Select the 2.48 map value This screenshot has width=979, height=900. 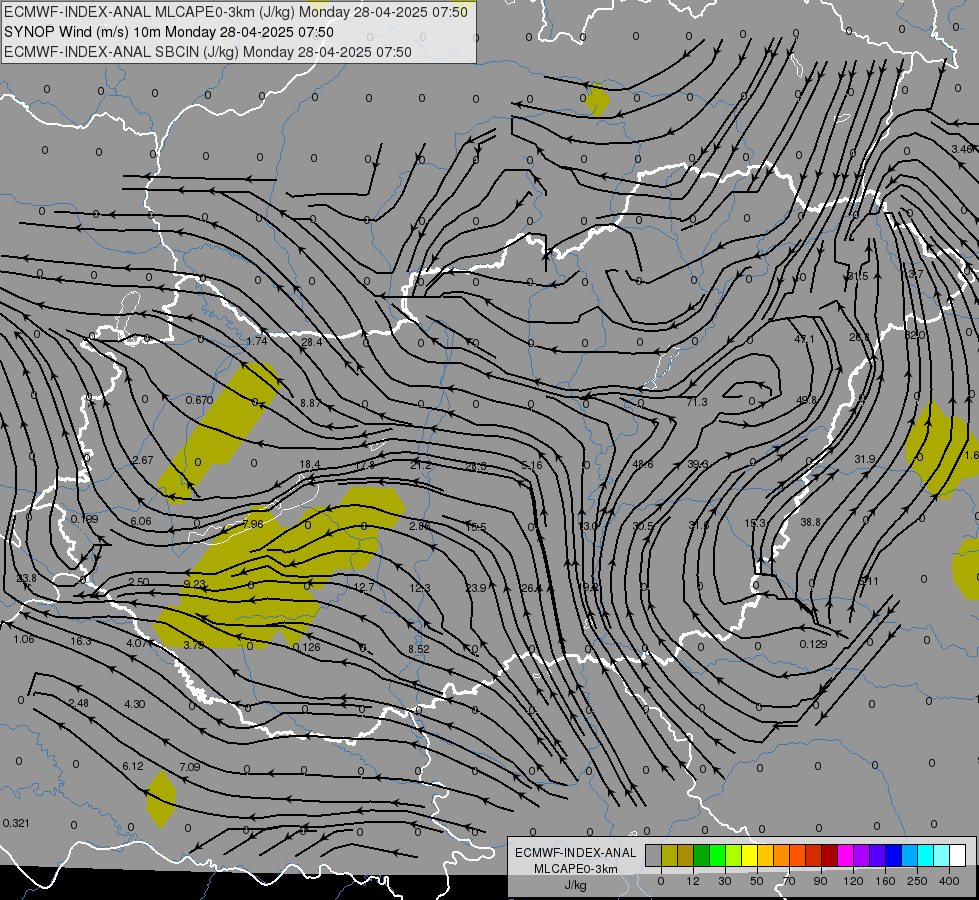(79, 703)
